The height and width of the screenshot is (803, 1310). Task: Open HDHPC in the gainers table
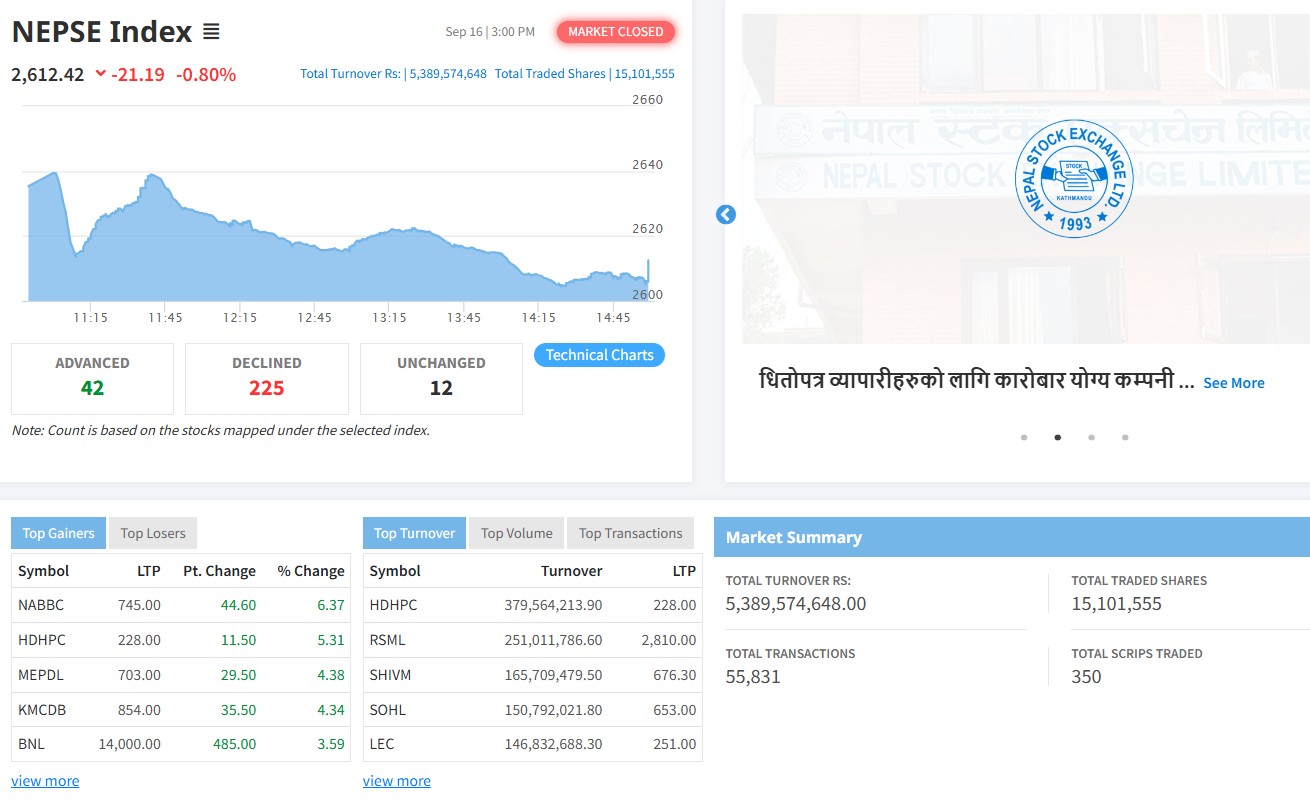41,640
